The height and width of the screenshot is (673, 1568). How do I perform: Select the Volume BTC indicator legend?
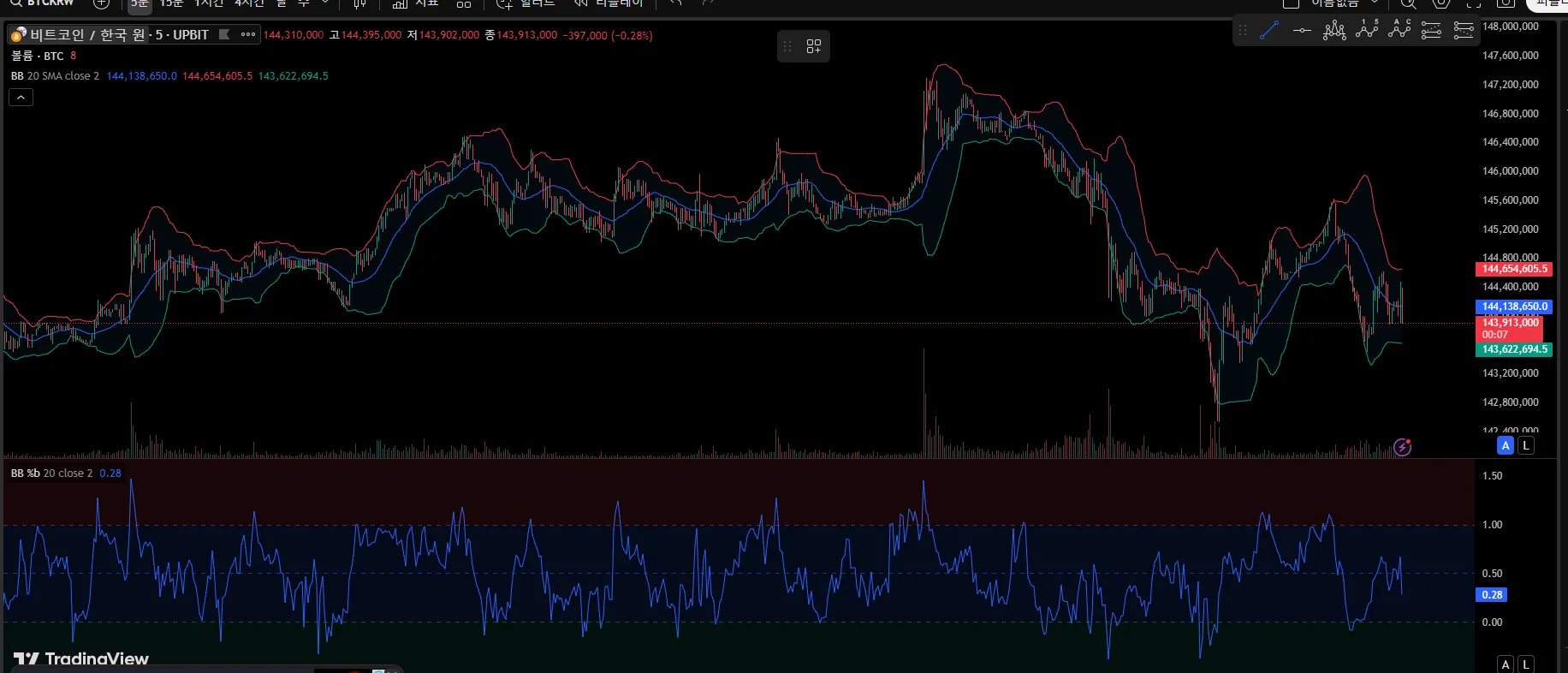click(37, 56)
